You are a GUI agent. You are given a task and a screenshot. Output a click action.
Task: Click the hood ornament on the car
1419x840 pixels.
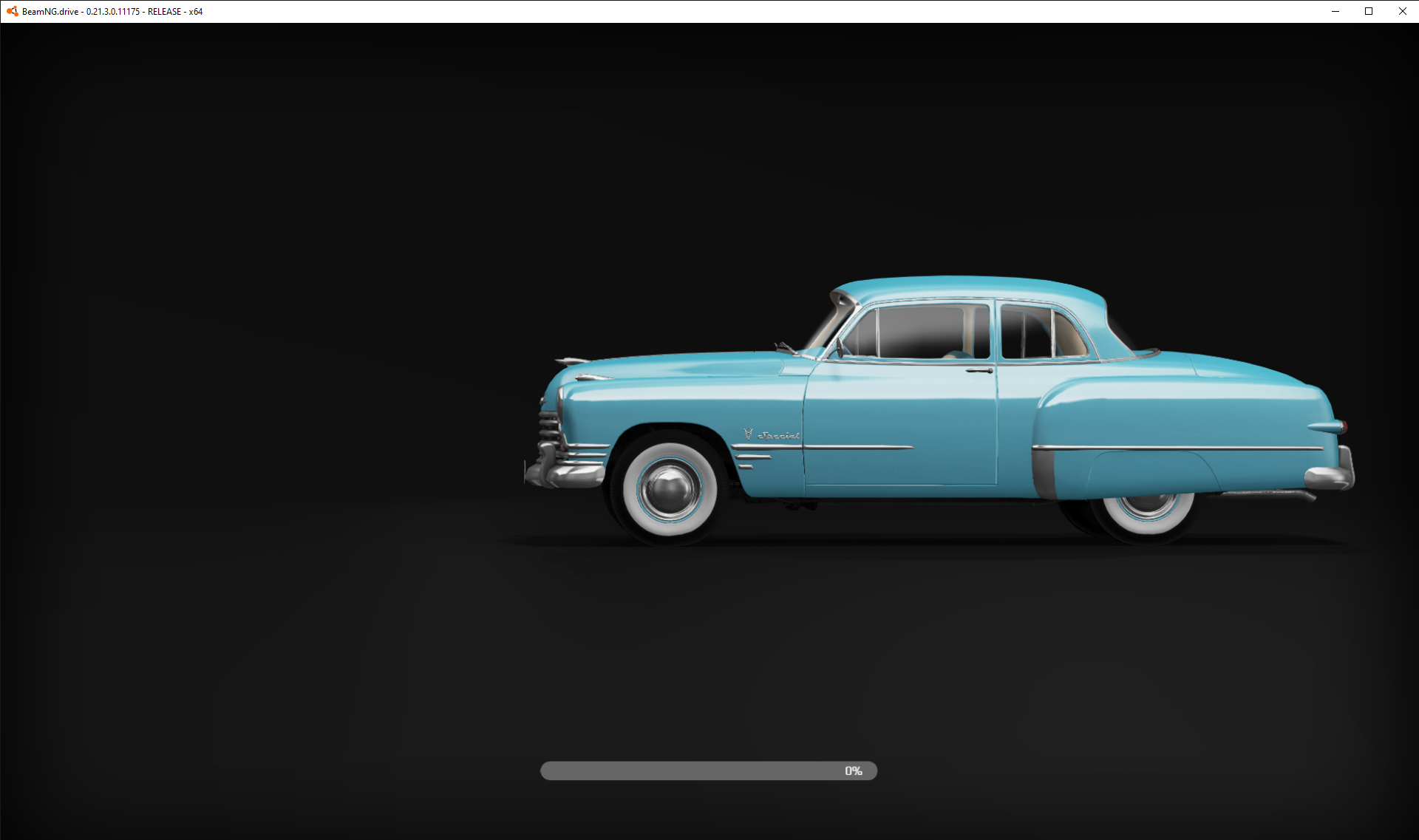(571, 361)
